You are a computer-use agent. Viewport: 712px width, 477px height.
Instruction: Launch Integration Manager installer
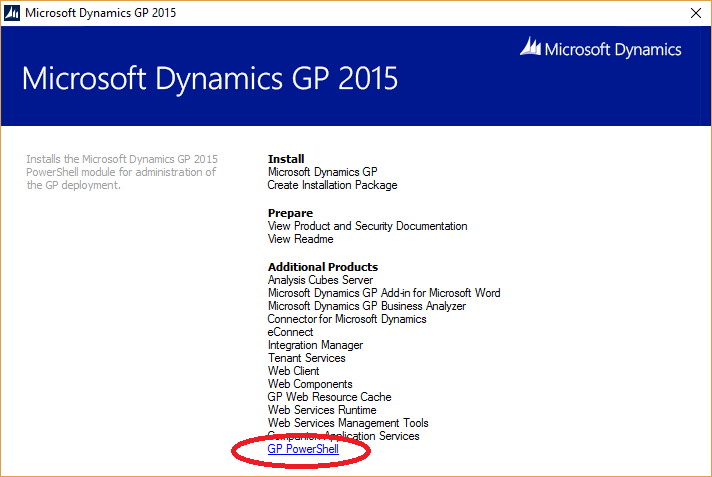316,345
